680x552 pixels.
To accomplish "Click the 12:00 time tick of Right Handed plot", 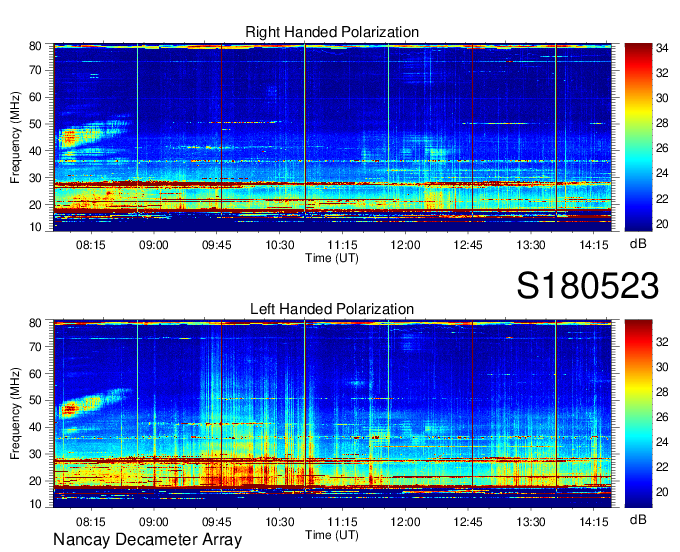I will pos(405,245).
